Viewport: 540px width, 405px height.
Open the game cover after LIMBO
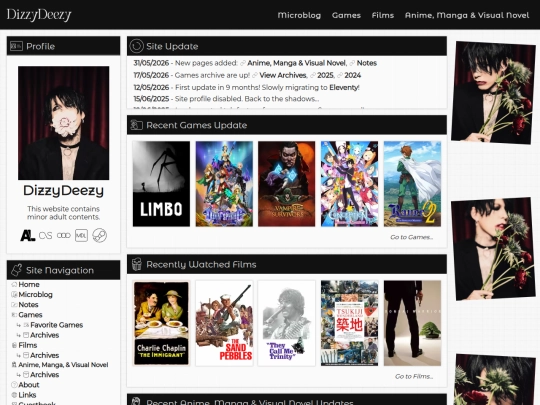[x=224, y=184]
